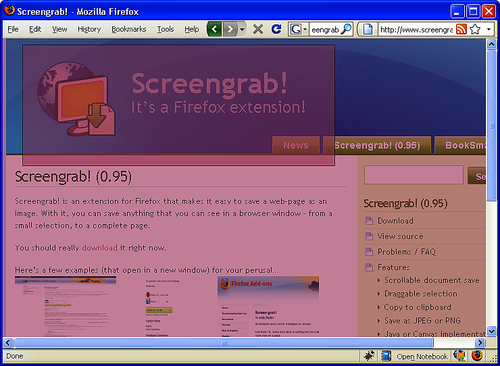The width and height of the screenshot is (500, 366).
Task: Open the Problems / FAQ sidebar link
Action: pos(406,252)
